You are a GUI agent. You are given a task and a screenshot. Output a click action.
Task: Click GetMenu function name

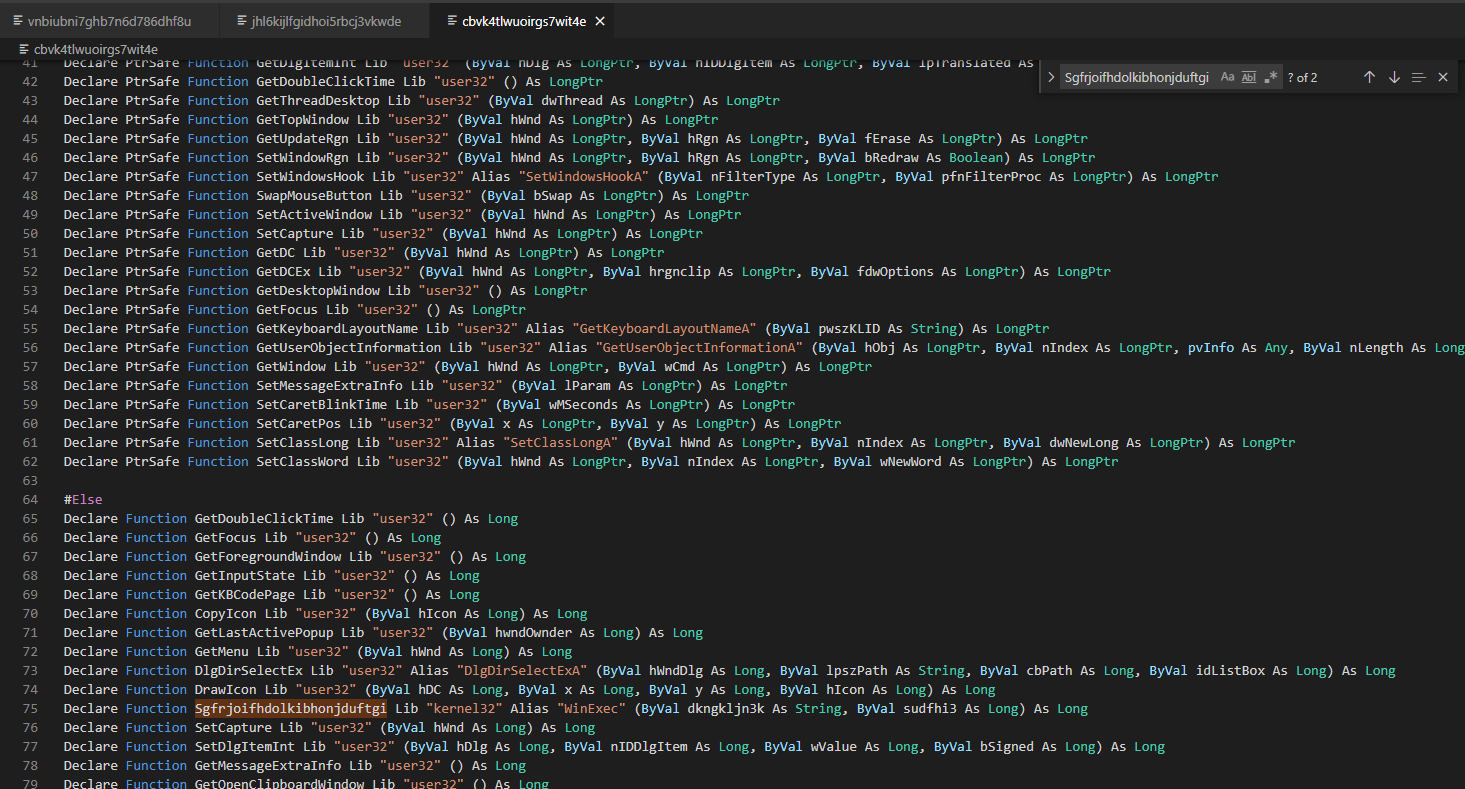(x=222, y=651)
